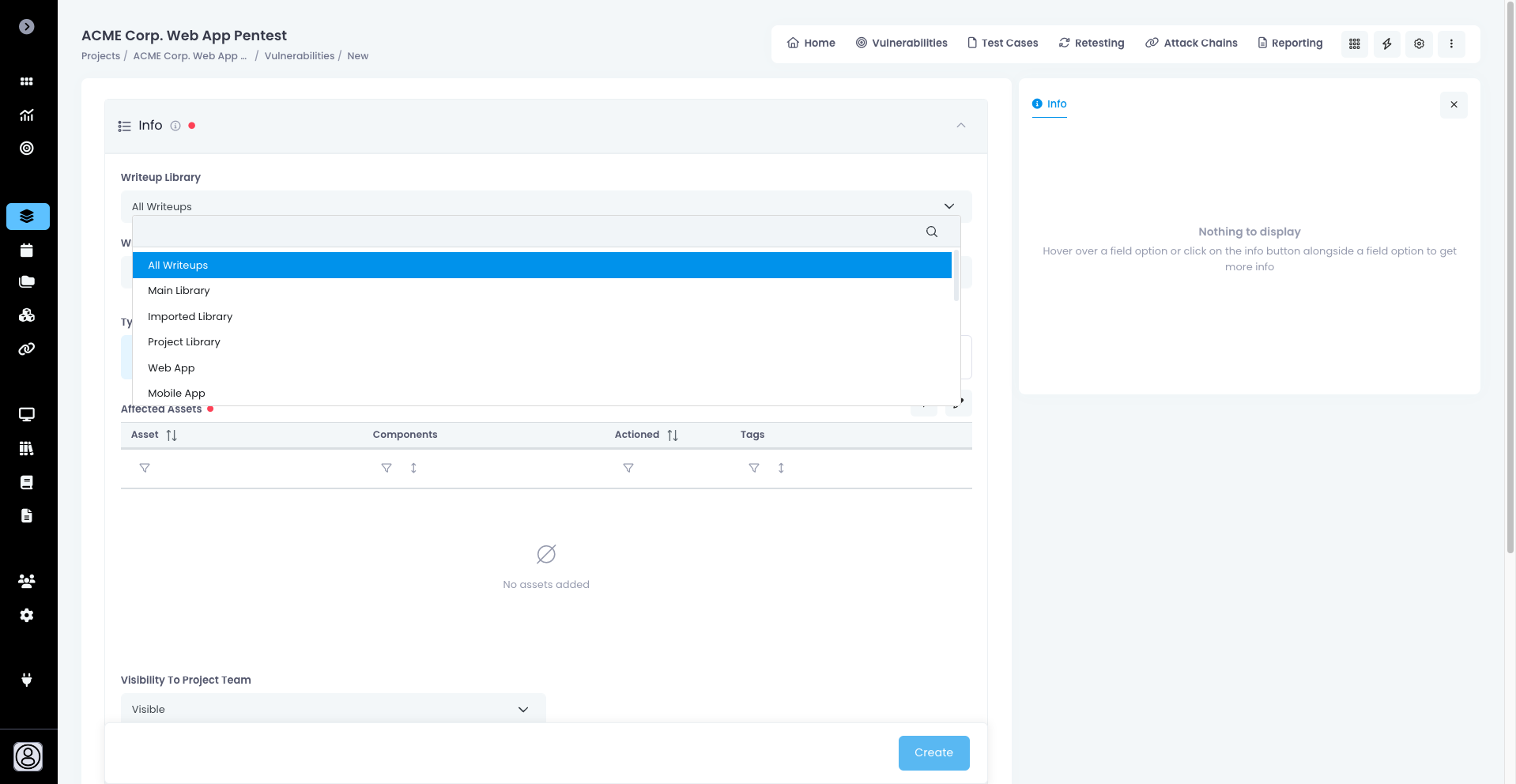This screenshot has width=1516, height=784.
Task: Expand the left sidebar with arrow button
Action: (x=27, y=27)
